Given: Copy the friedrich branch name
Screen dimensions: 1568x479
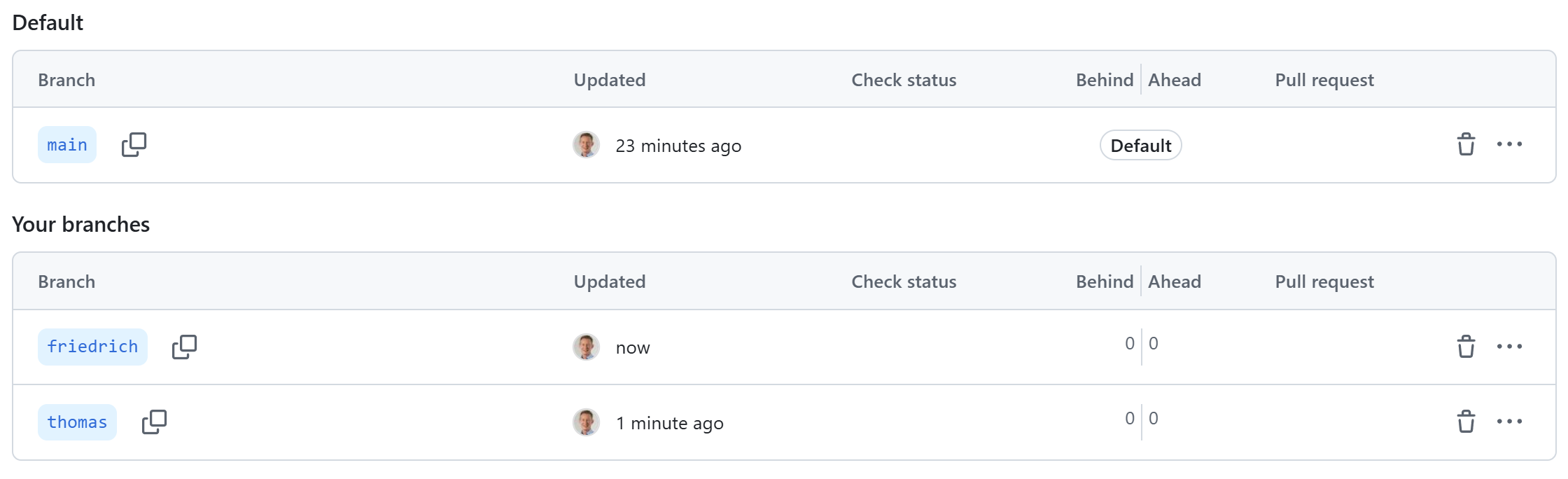Looking at the screenshot, I should pyautogui.click(x=184, y=347).
